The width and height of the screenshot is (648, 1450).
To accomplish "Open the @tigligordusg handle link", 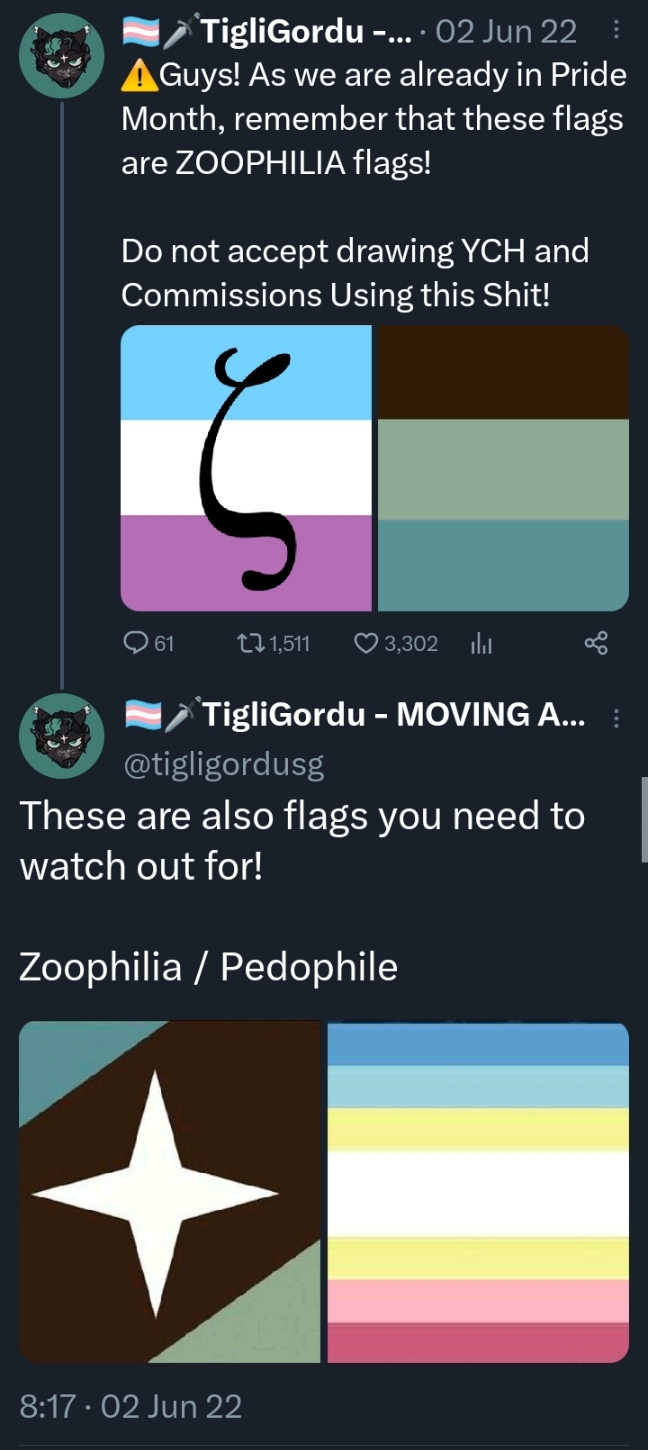I will tap(223, 765).
